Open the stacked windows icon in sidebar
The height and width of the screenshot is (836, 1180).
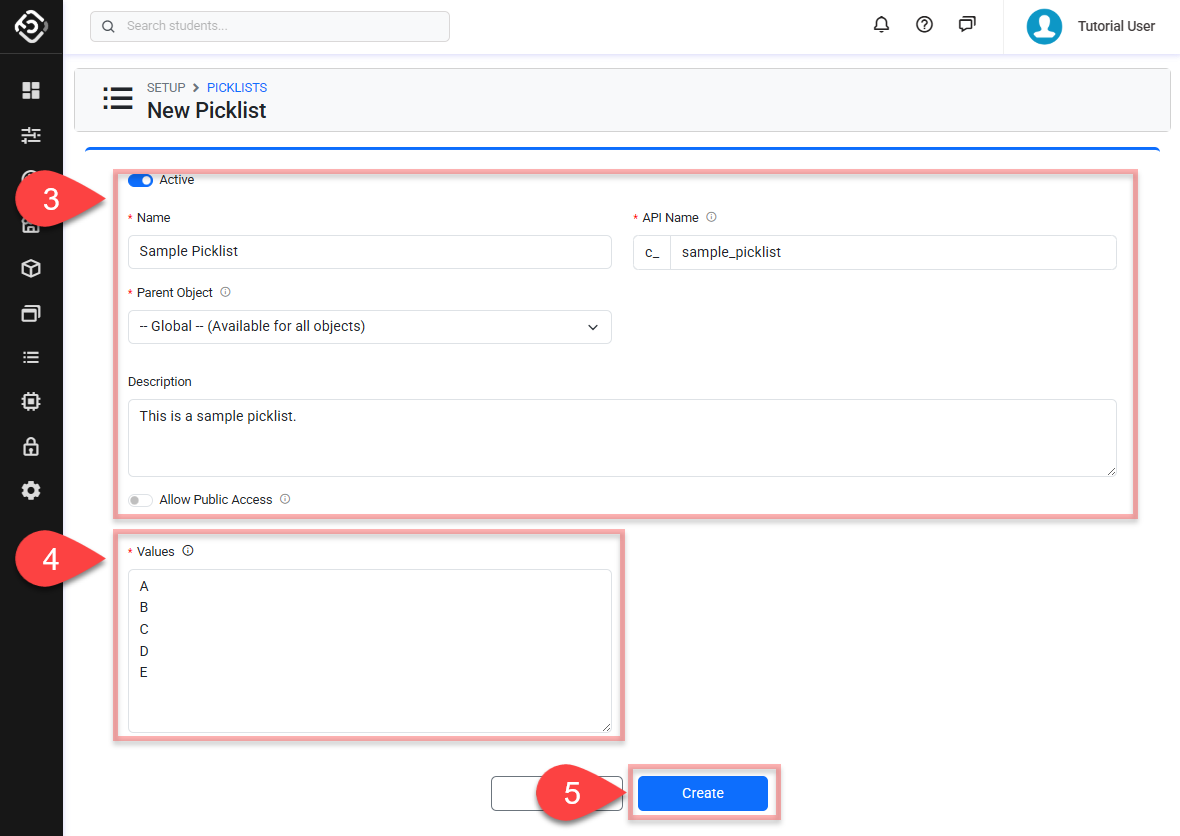pos(31,313)
